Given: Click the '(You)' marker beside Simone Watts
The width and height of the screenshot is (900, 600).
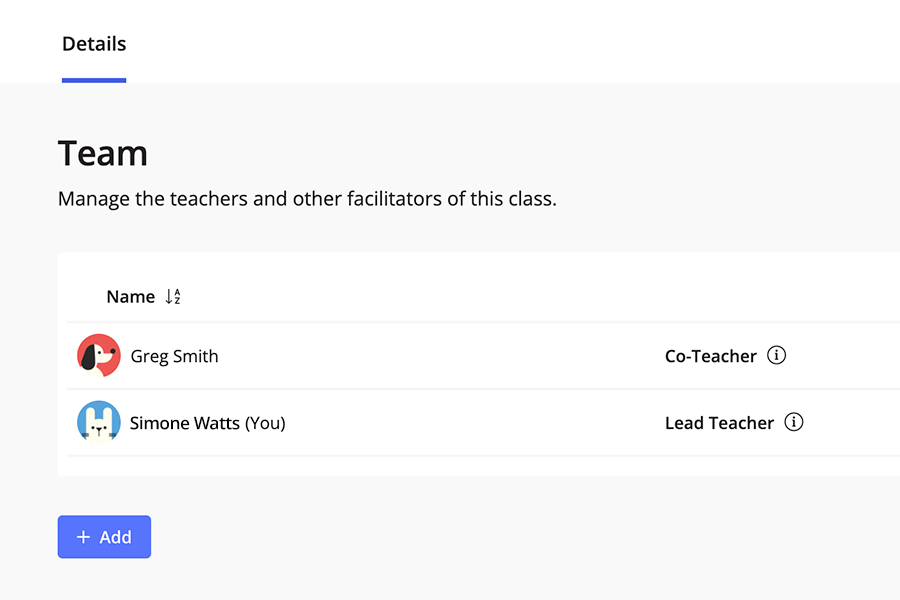Looking at the screenshot, I should tap(265, 423).
